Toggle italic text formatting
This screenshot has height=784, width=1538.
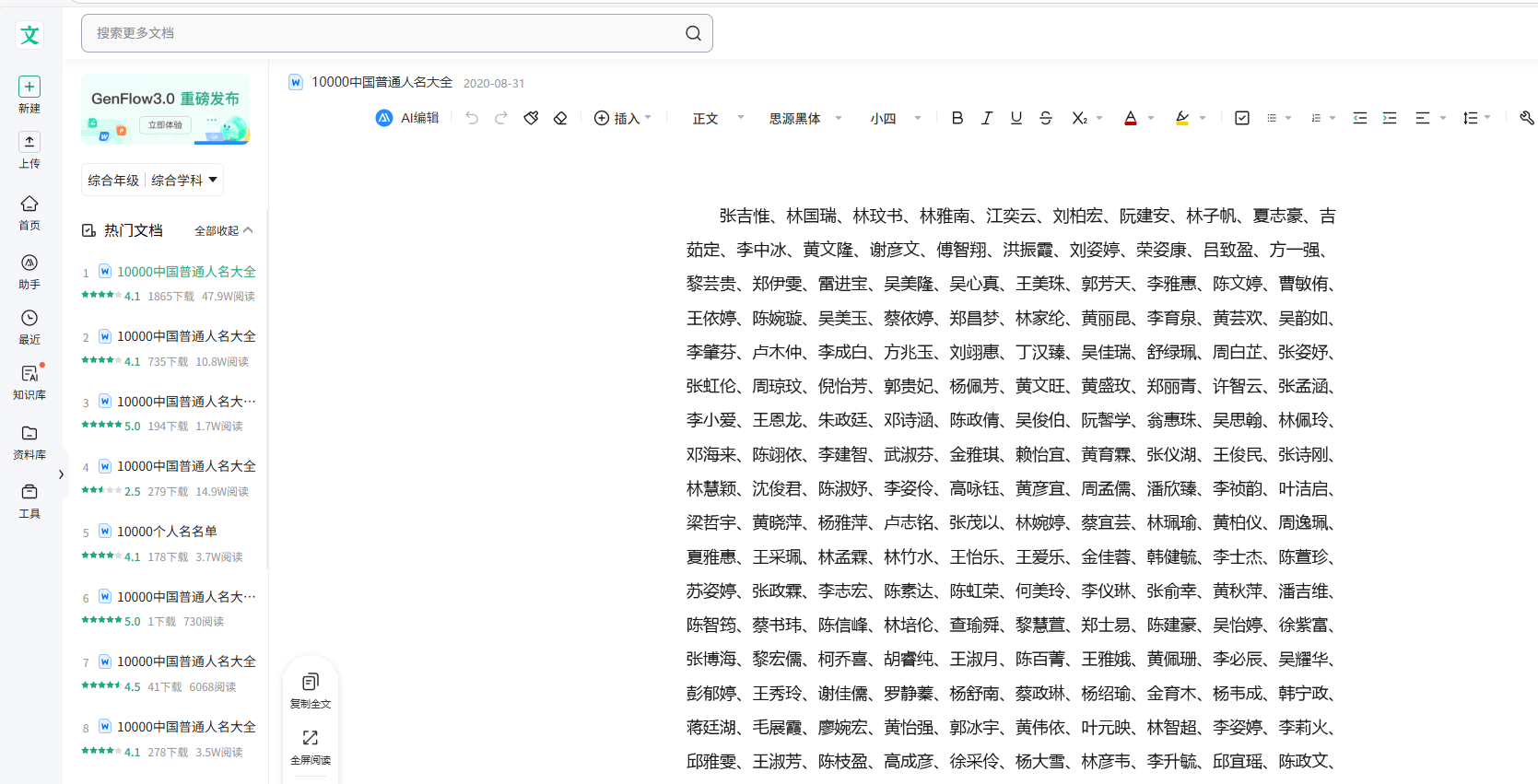[x=987, y=118]
